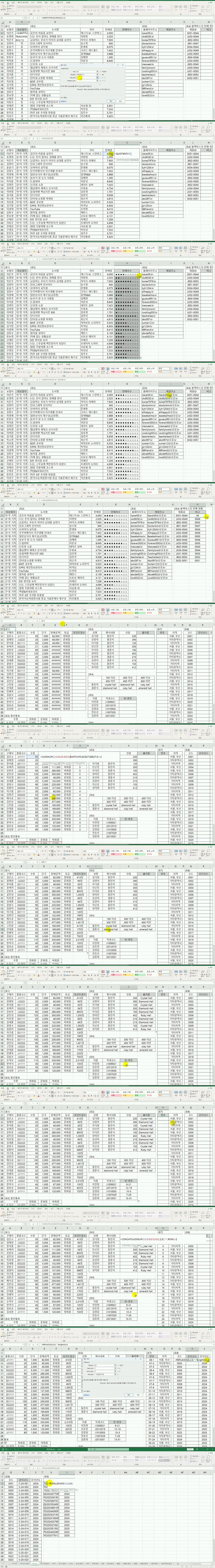Click the 확인 button in the SUBSTITUTE arguments dialog
This screenshot has height=1568, width=215.
pyautogui.click(x=111, y=101)
